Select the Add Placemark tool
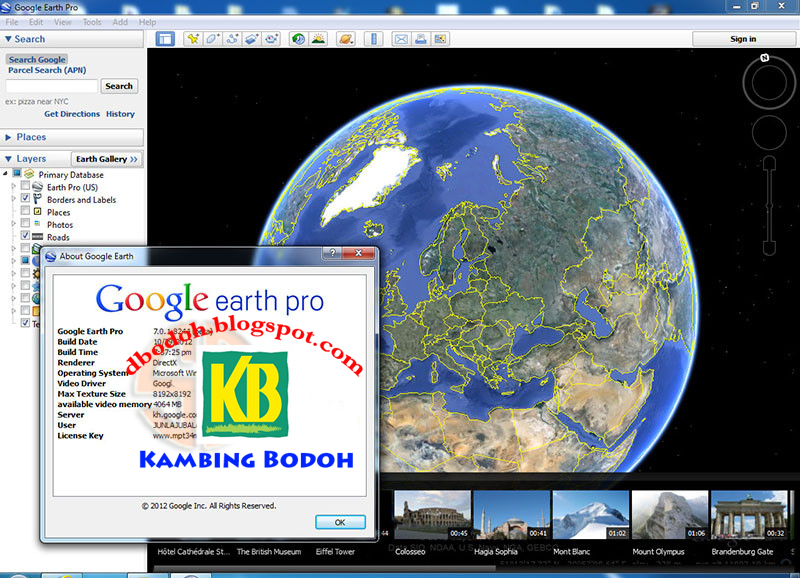Viewport: 800px width, 578px height. click(192, 39)
